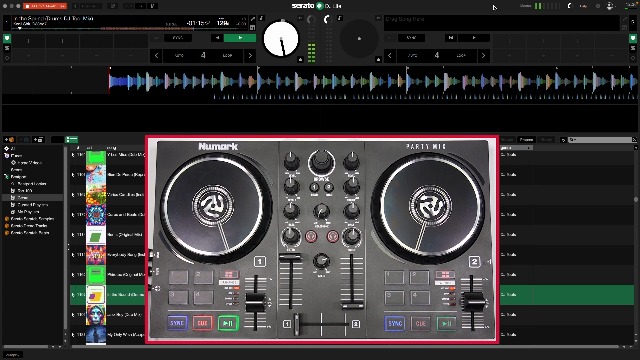
Task: Open the sampler tab icon on deck 2
Action: tap(633, 49)
